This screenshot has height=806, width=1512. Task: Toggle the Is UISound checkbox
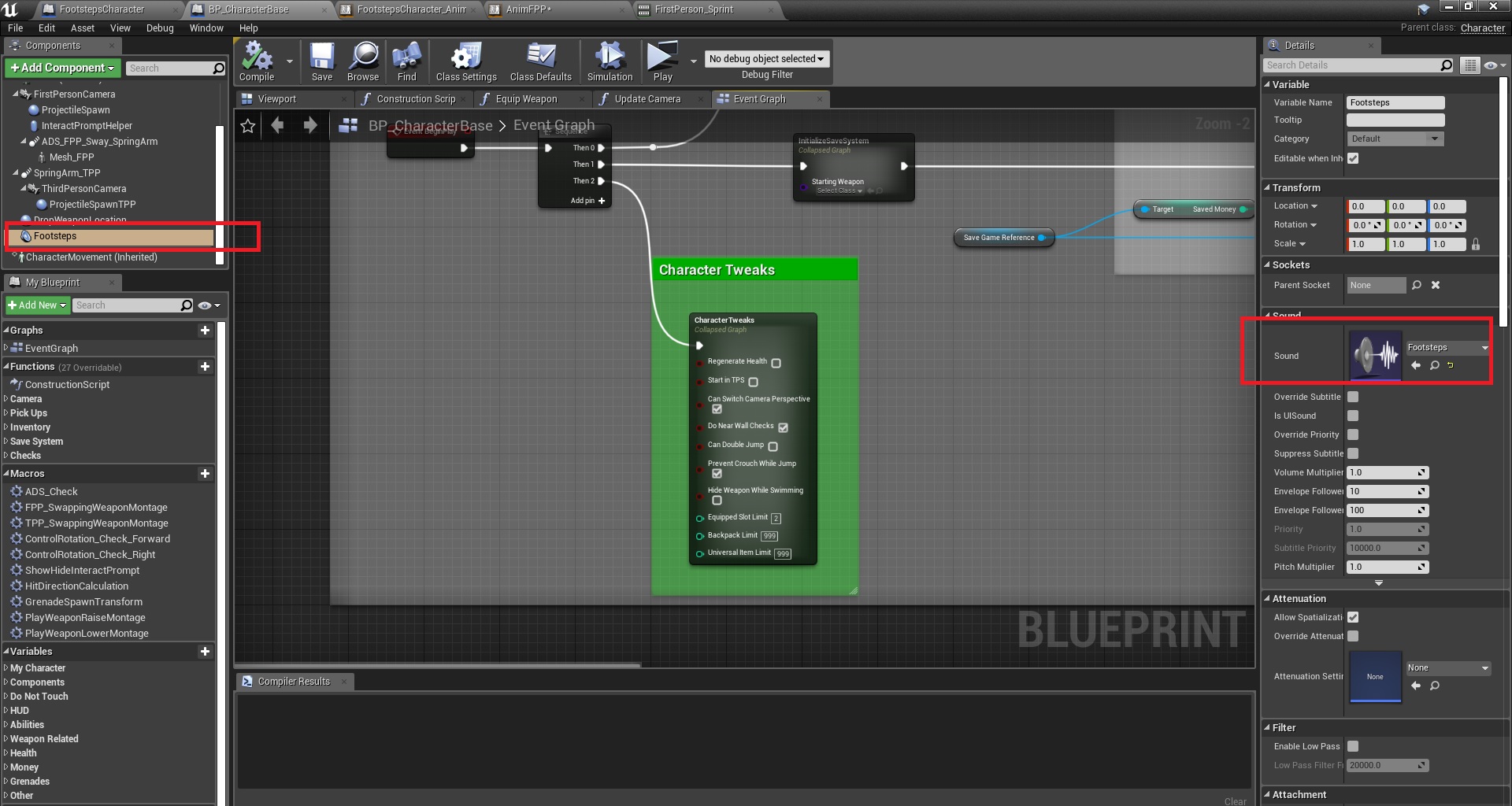point(1353,416)
